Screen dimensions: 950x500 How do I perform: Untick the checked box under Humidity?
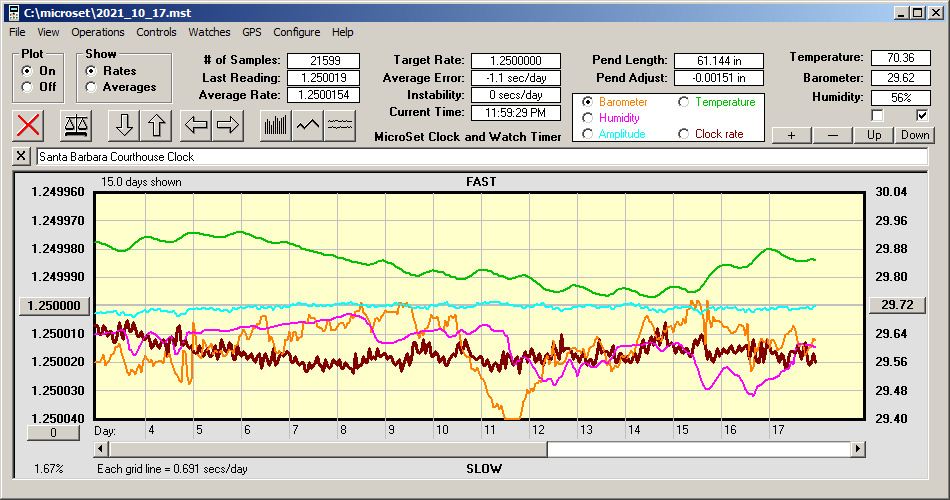tap(922, 115)
